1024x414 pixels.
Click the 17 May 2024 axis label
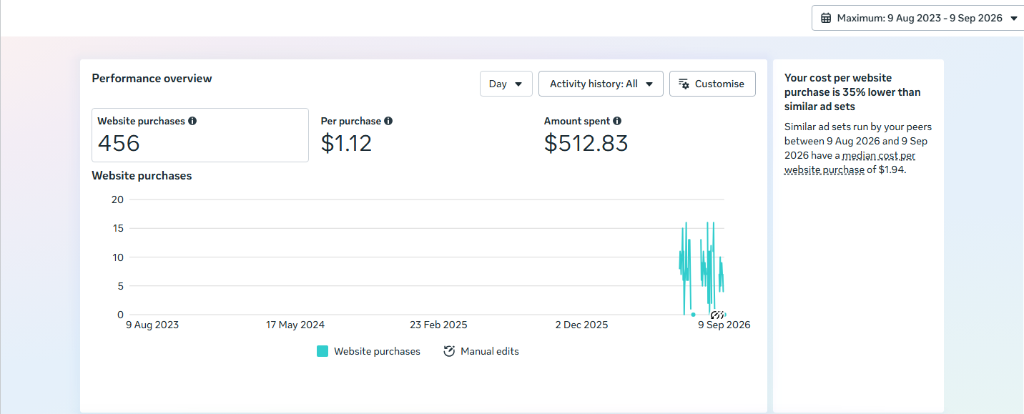pos(296,325)
